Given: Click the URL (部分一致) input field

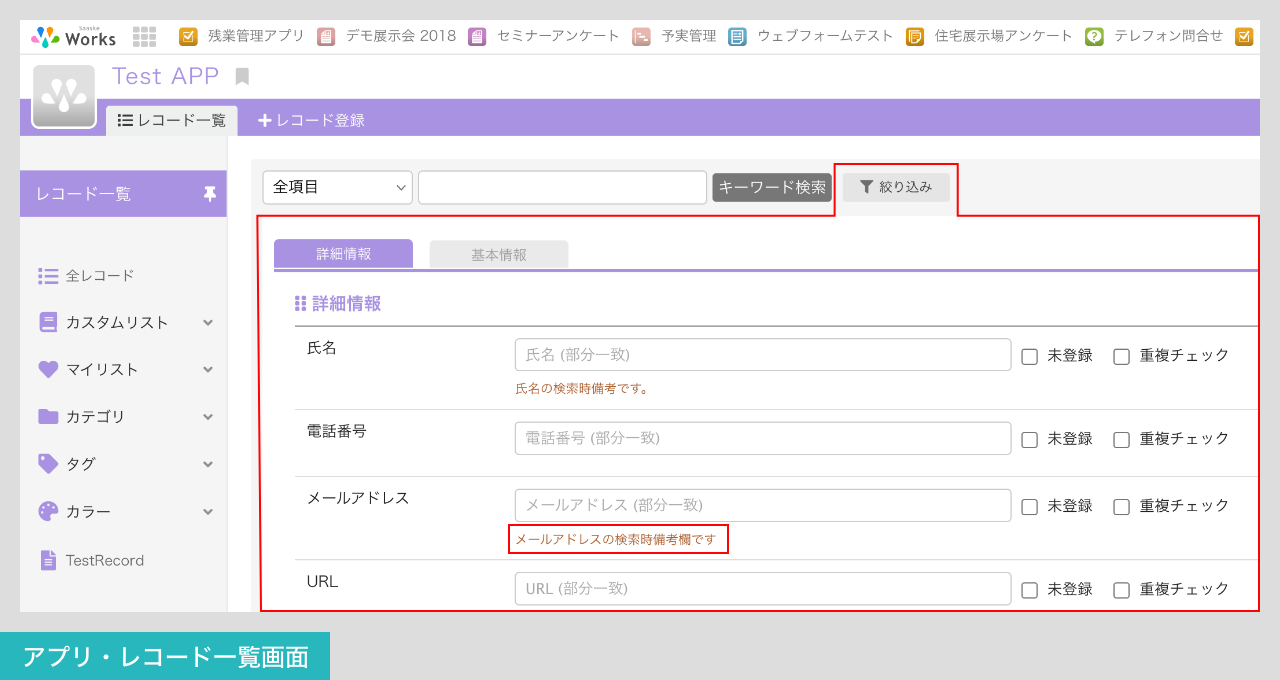Looking at the screenshot, I should pos(763,589).
